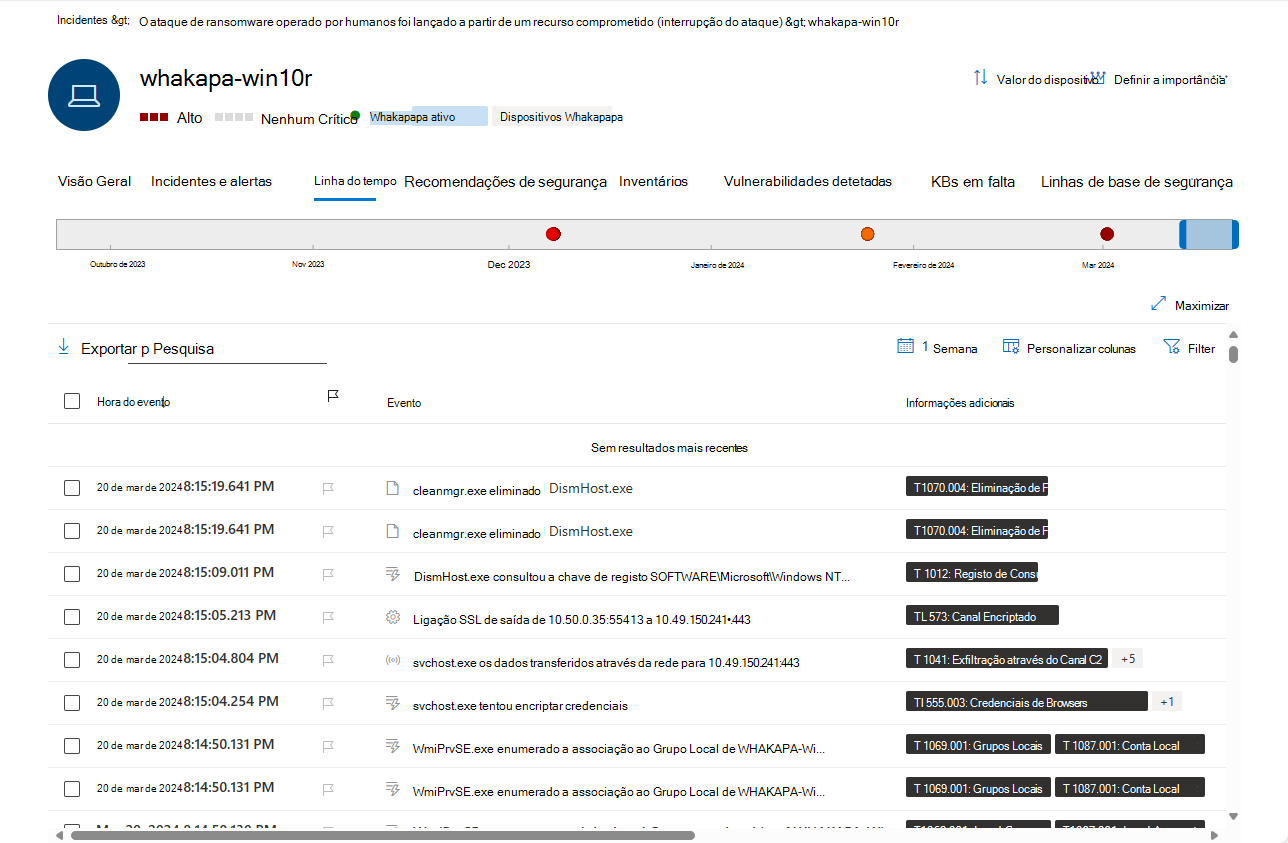Open the calendar icon beside 1 Semana
Viewport: 1288px width, 843px height.
pyautogui.click(x=905, y=346)
